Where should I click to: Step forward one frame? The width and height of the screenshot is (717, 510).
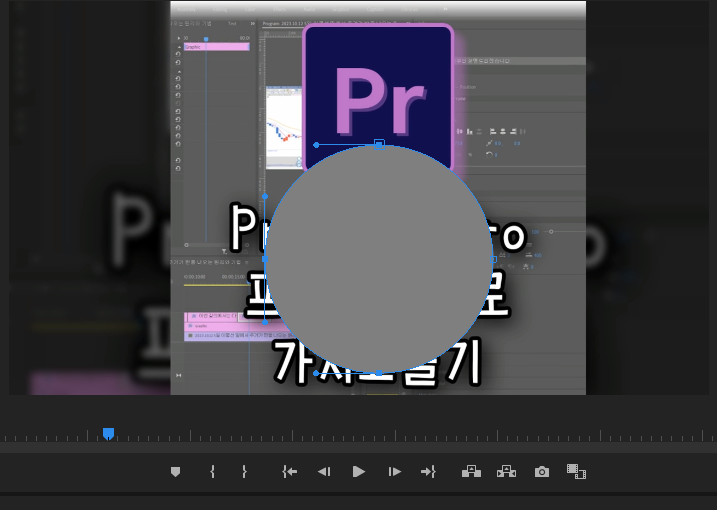394,472
